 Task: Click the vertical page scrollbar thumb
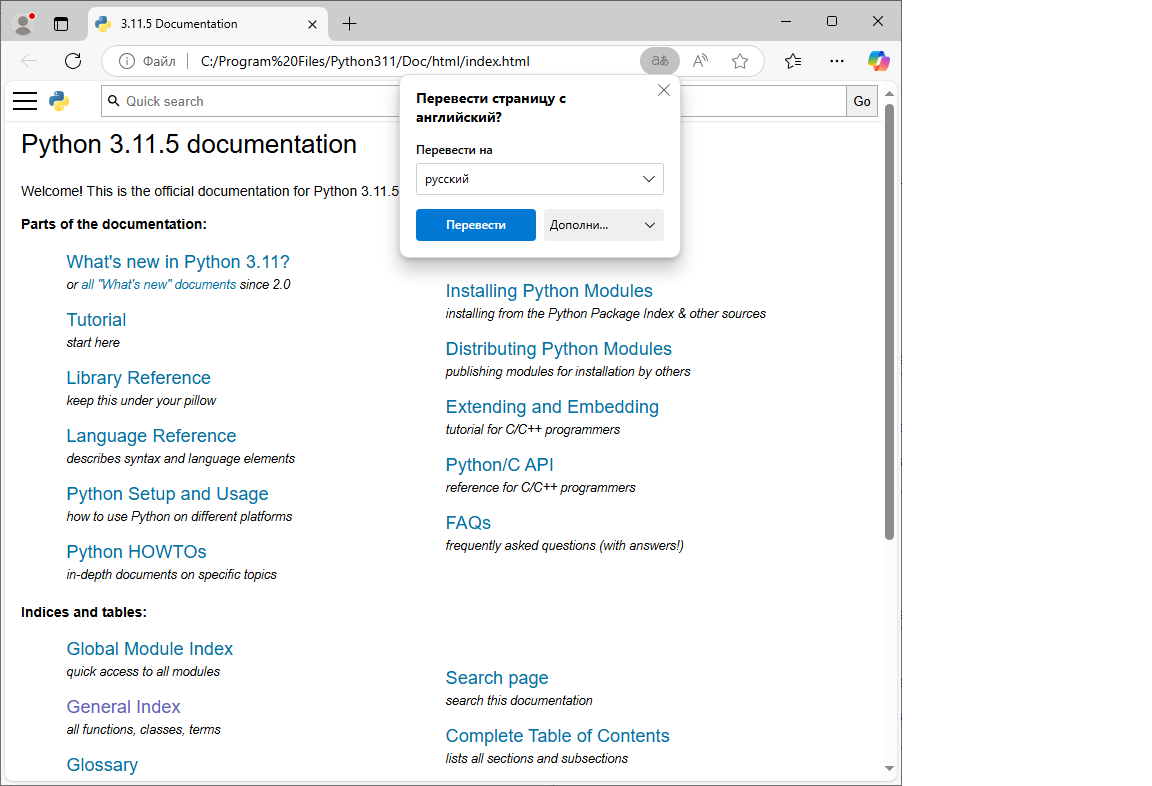pos(889,320)
